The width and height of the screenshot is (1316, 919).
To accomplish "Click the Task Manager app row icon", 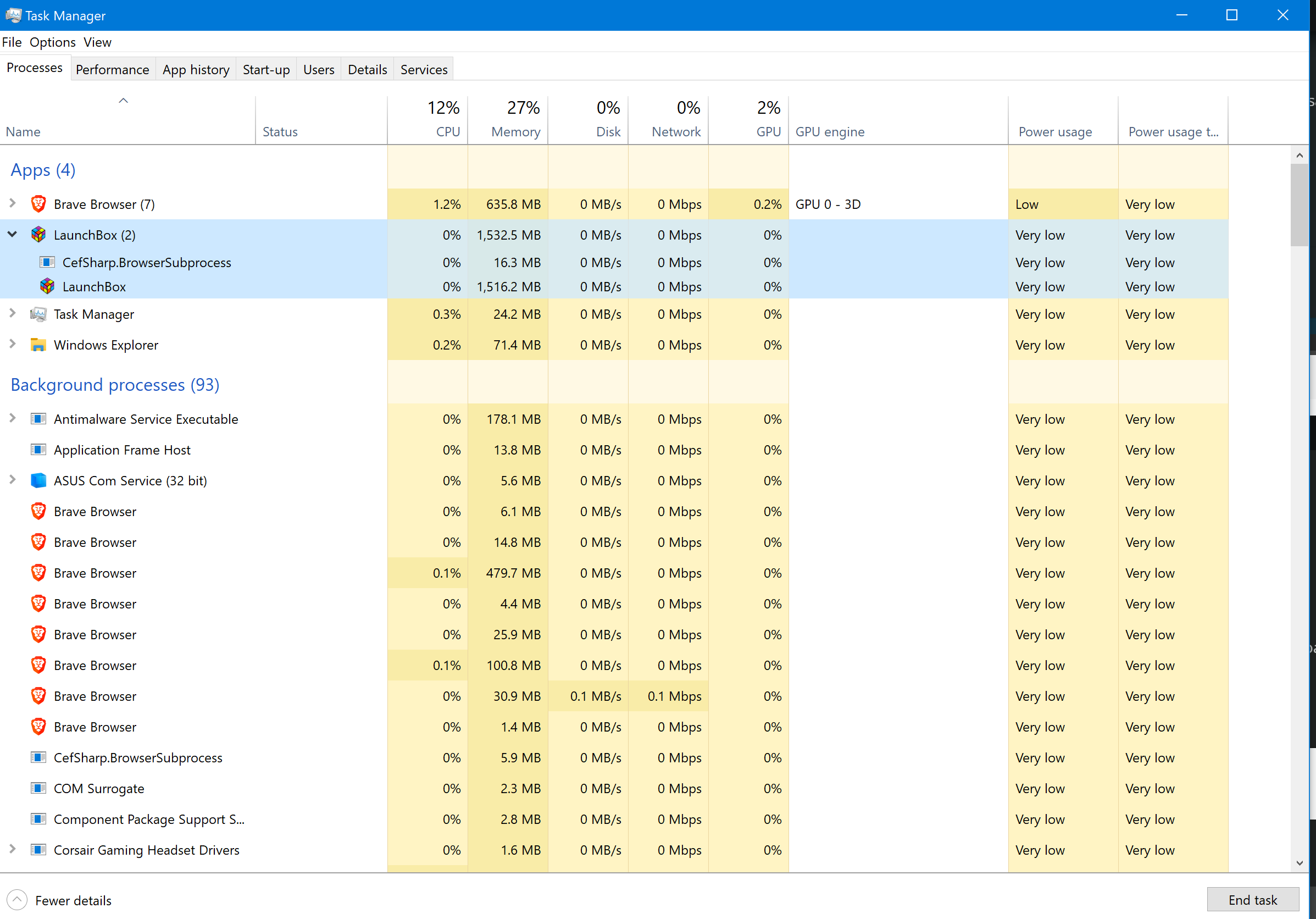I will [x=38, y=314].
